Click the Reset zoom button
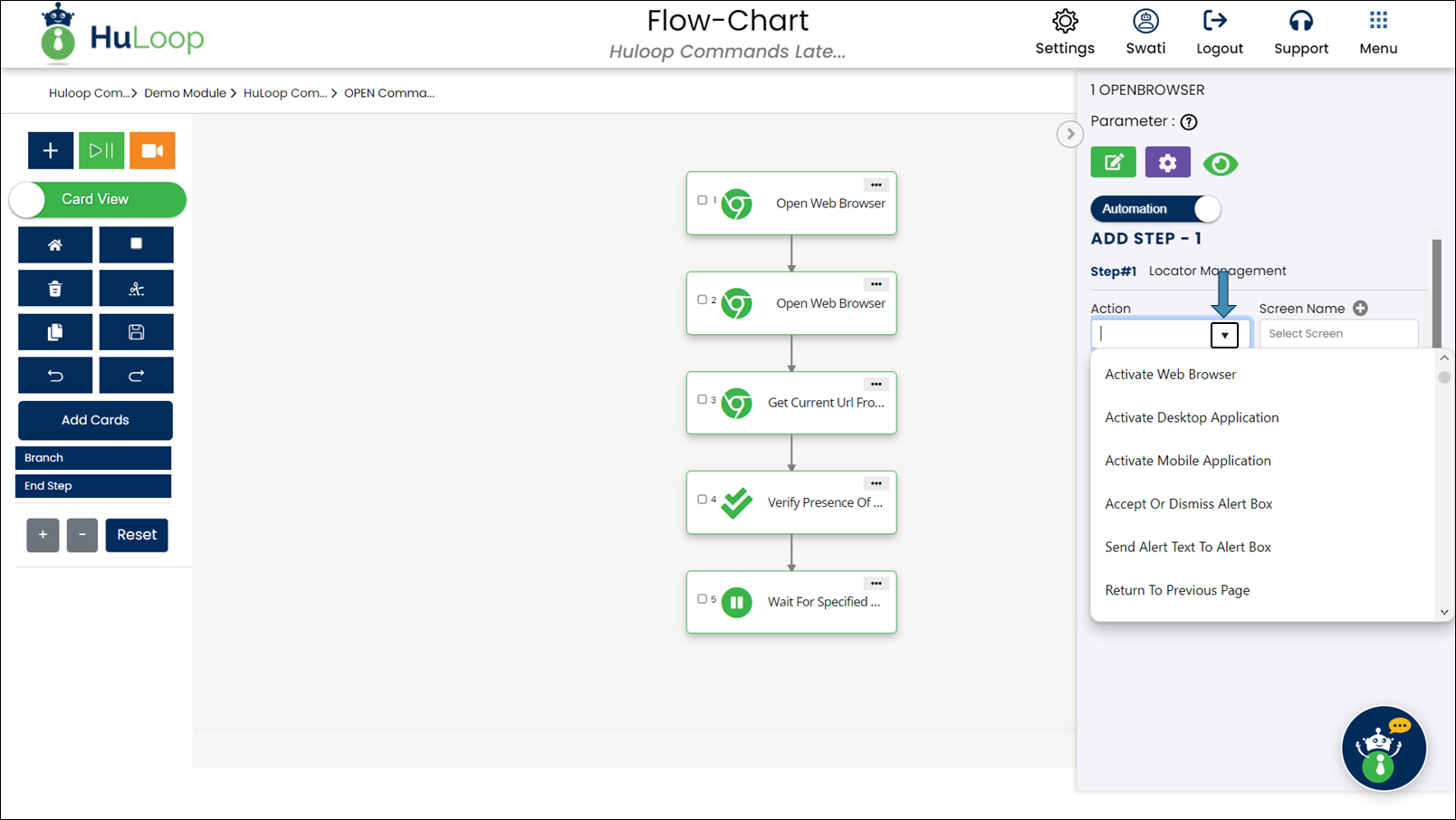 [137, 535]
